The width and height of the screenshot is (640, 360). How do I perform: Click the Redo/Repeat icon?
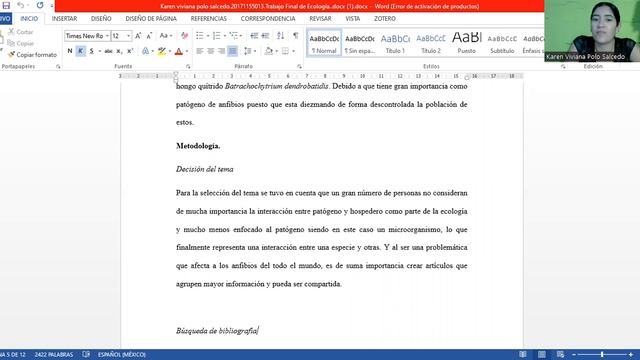coord(40,5)
